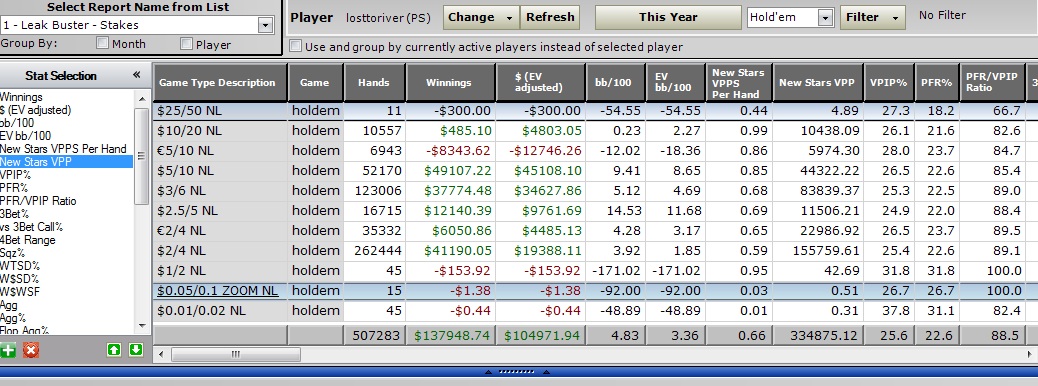This screenshot has width=1038, height=386.
Task: Click the '$0.05/0.1 ZOOM NL' row link
Action: tap(217, 291)
